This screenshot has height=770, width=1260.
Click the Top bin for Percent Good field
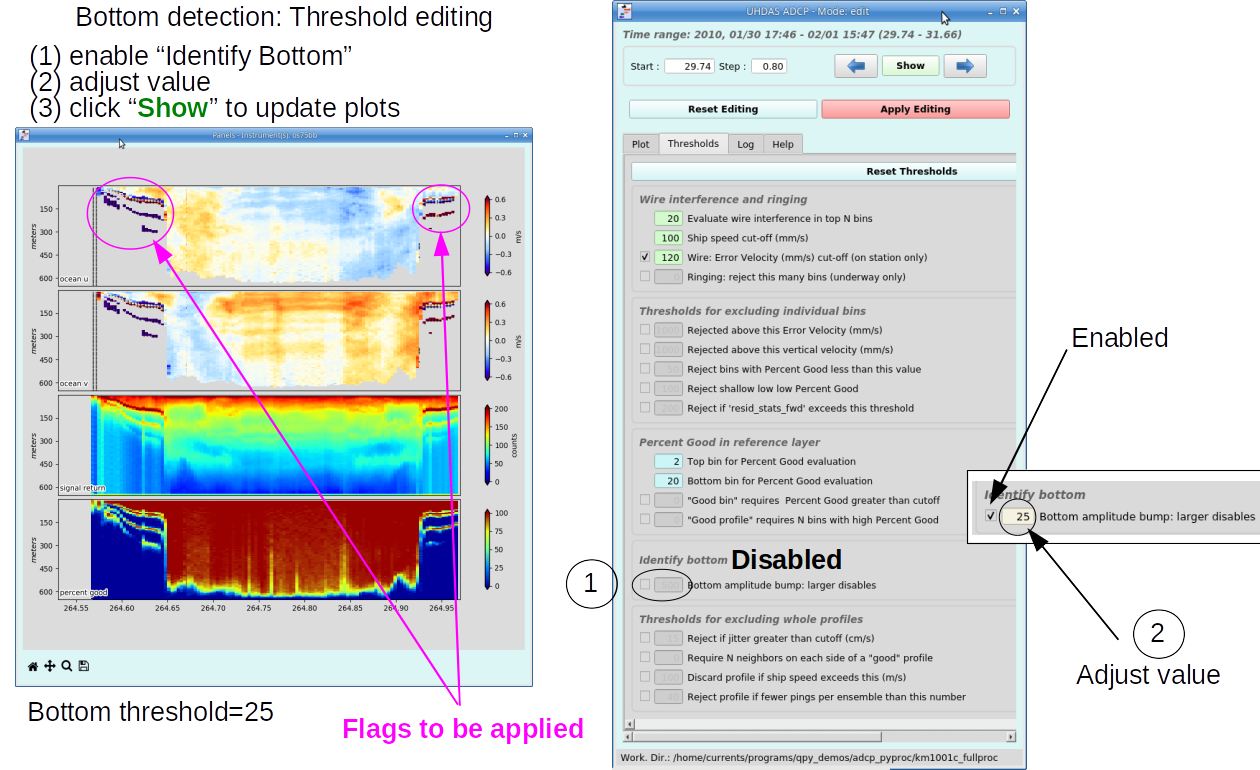[668, 462]
